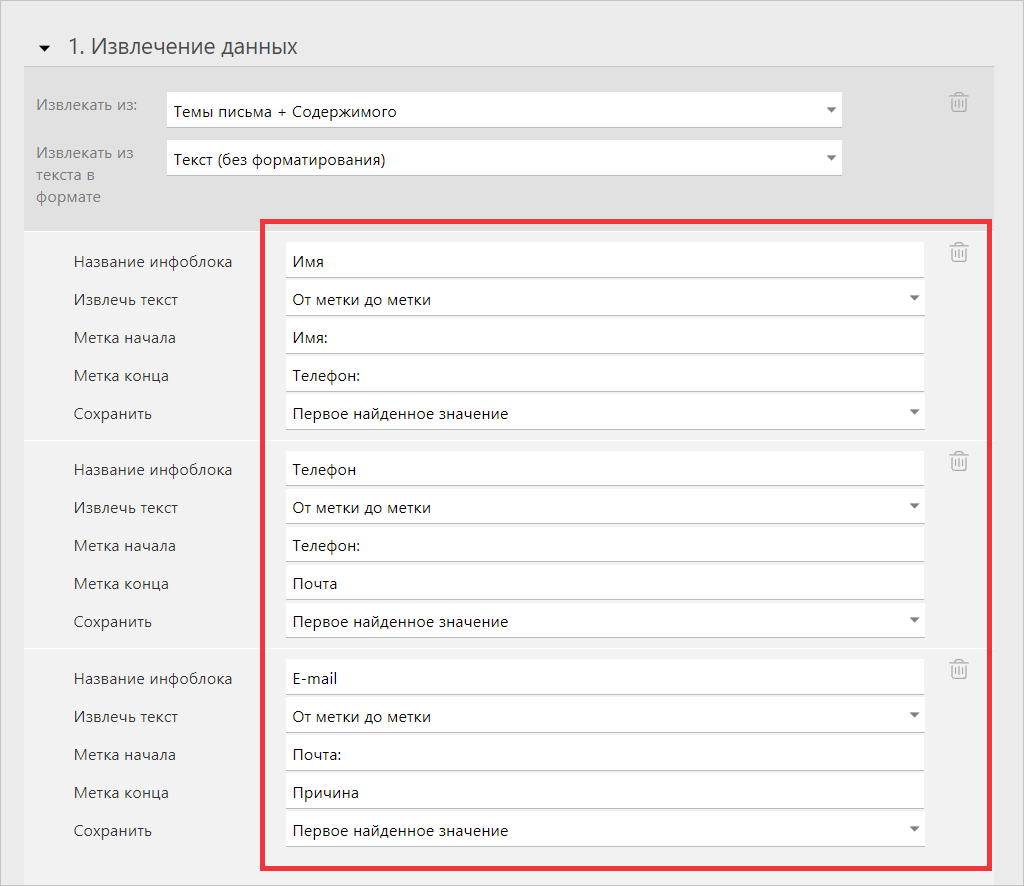Click the infoblock name field containing 'E-mail'
The height and width of the screenshot is (886, 1024).
coord(605,678)
